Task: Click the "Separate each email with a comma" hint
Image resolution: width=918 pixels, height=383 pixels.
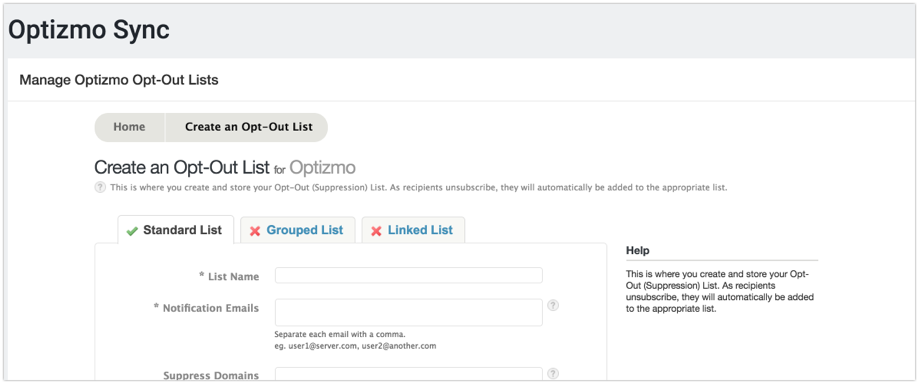Action: [340, 335]
